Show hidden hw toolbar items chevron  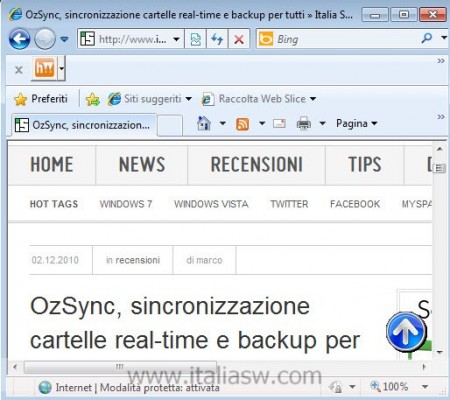pos(441,61)
